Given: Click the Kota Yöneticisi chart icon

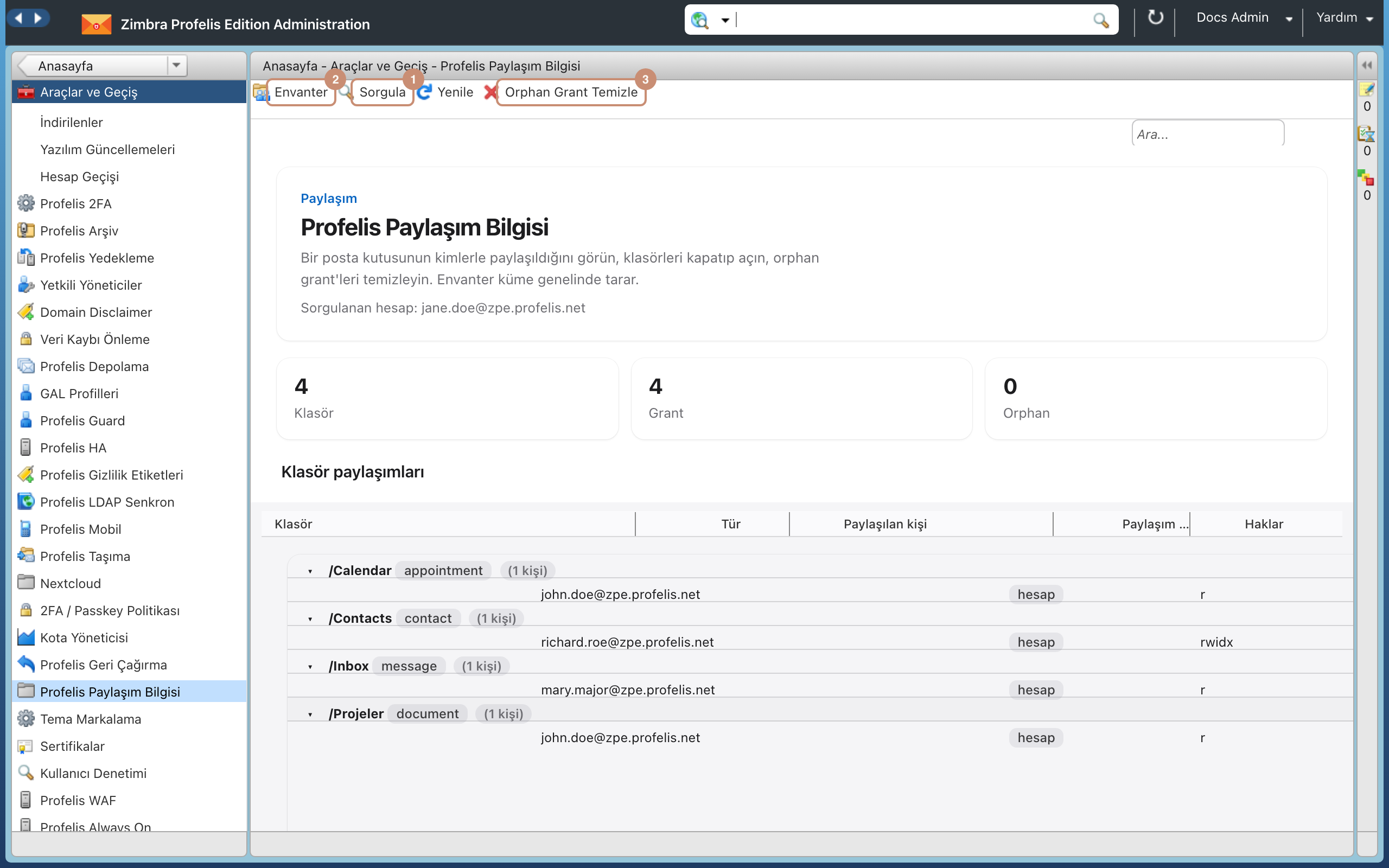Looking at the screenshot, I should pyautogui.click(x=26, y=637).
